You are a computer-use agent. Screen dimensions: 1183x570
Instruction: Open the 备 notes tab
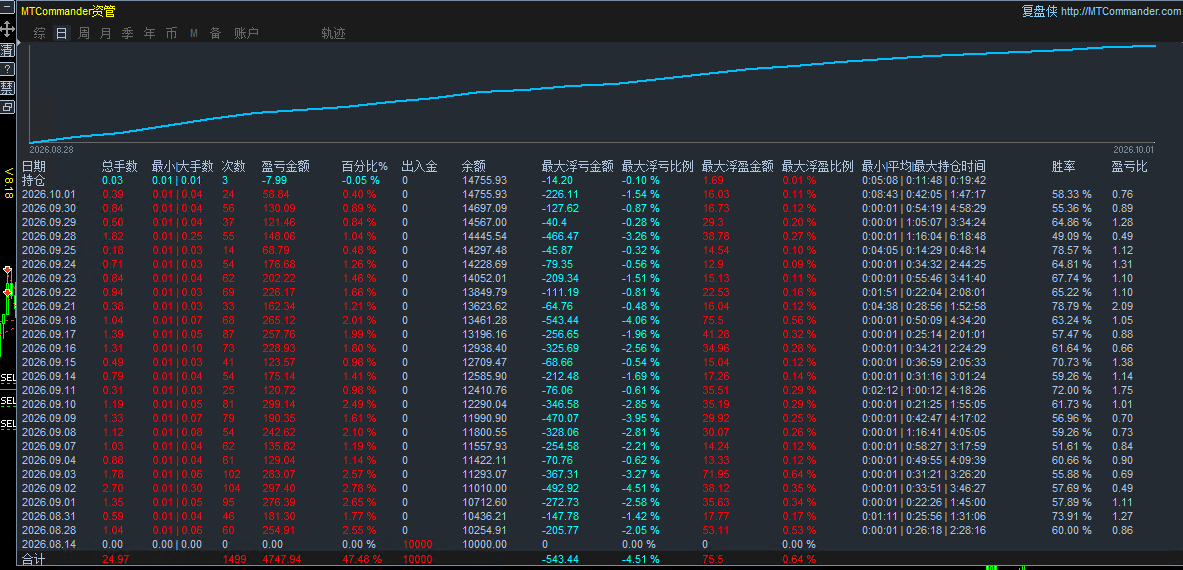pyautogui.click(x=216, y=33)
